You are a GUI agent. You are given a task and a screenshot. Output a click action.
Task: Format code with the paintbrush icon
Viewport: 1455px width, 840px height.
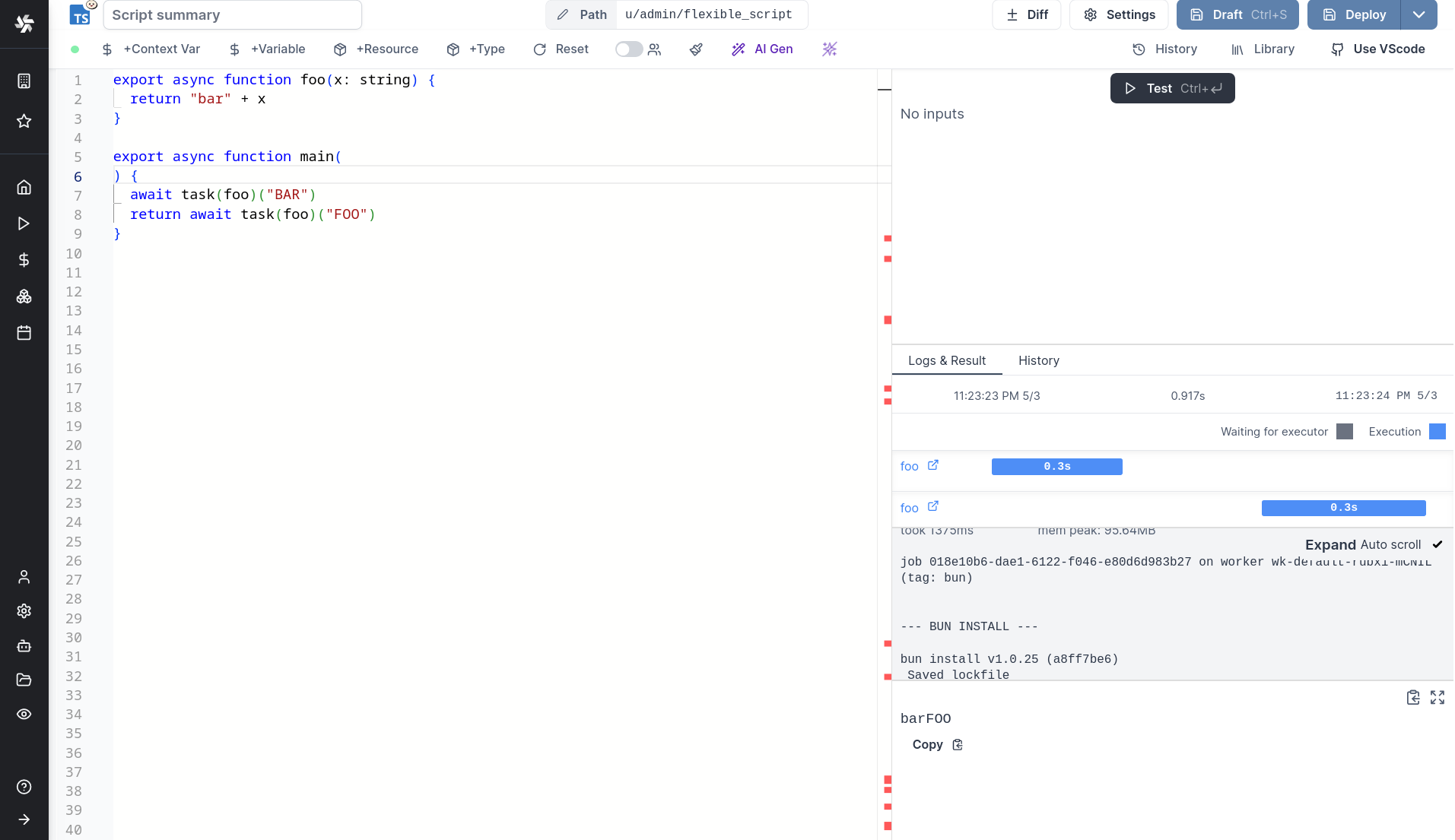pos(696,49)
